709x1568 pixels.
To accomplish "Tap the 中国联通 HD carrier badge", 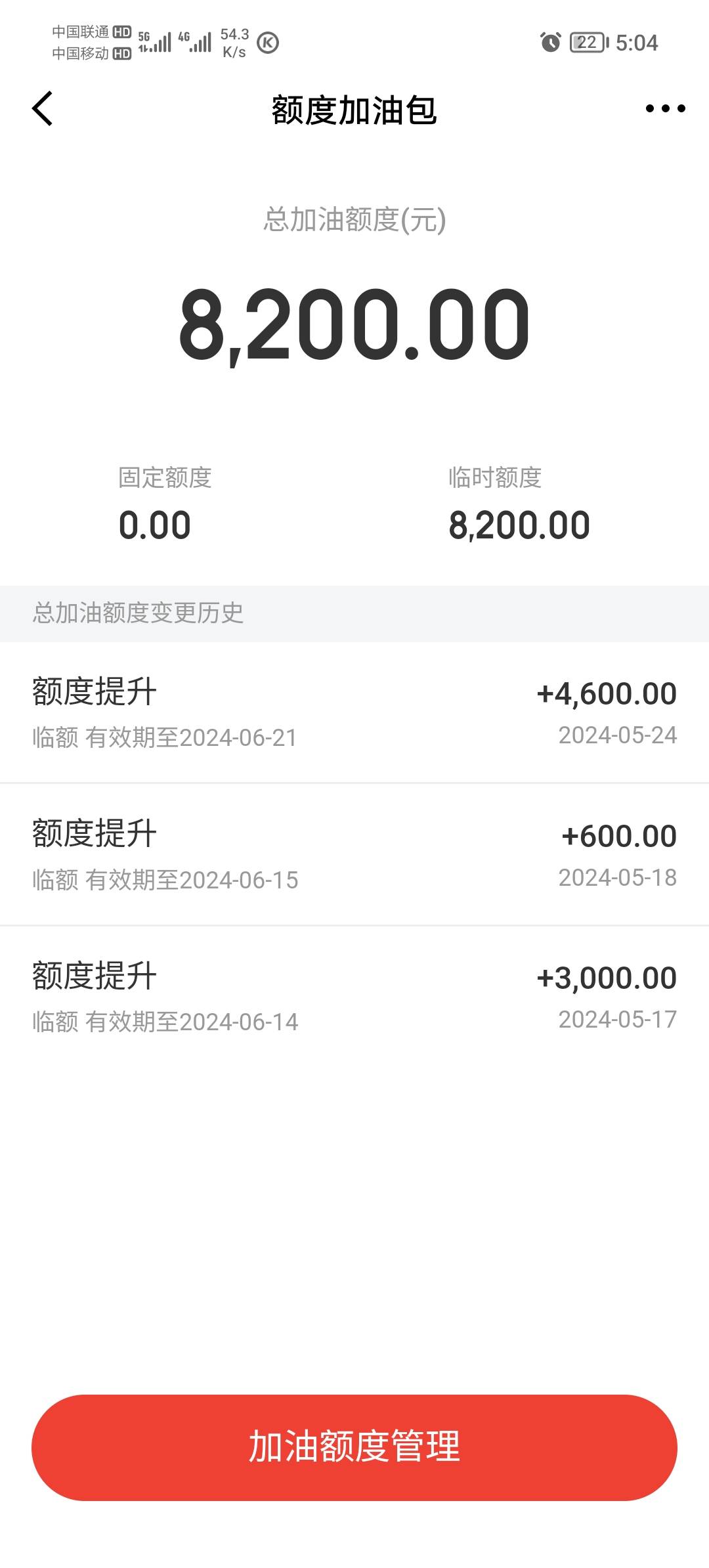I will click(91, 32).
